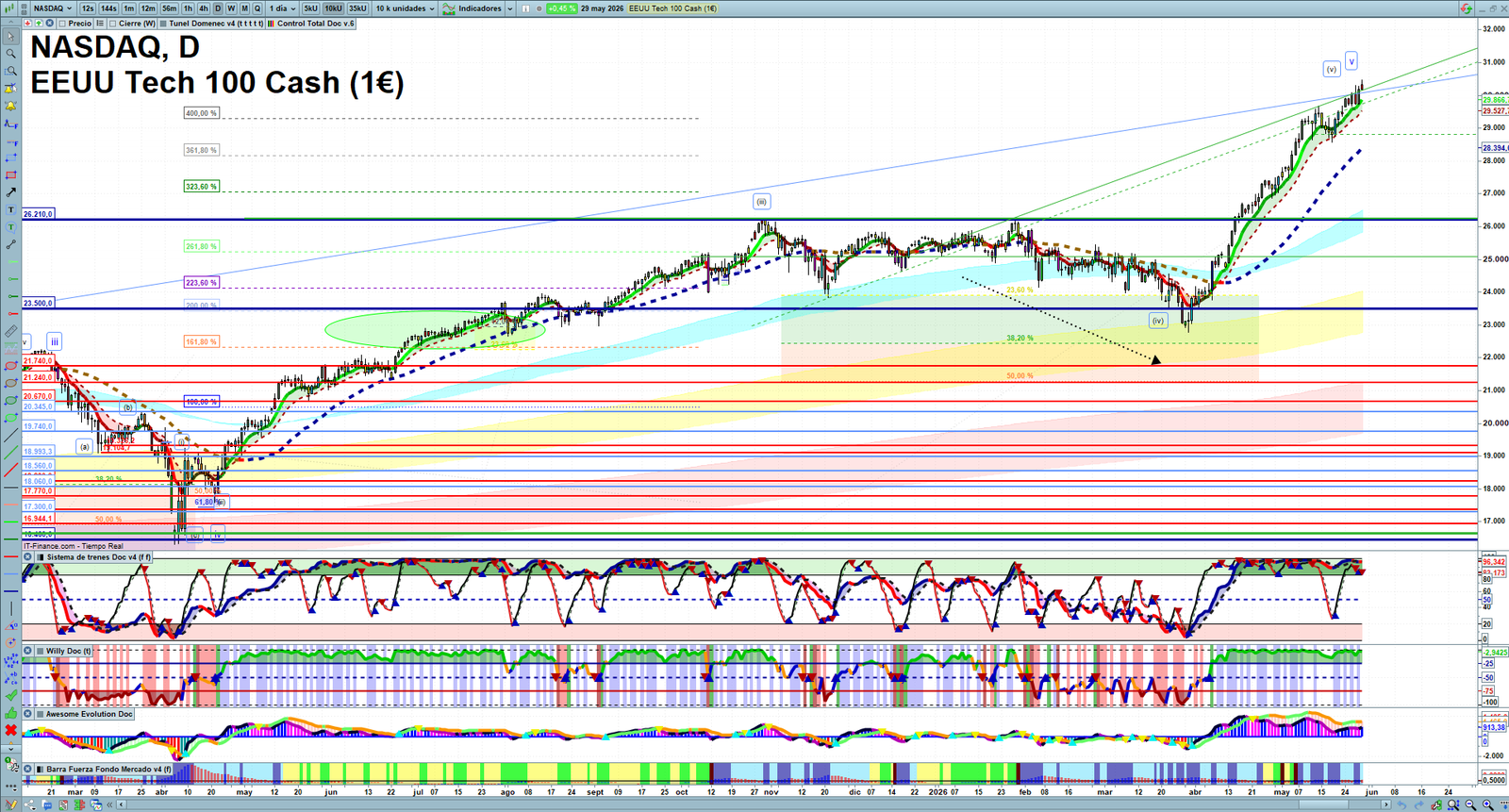Select the Elliott wave numbers tool
Screen dimensions: 1509x812
point(10,660)
